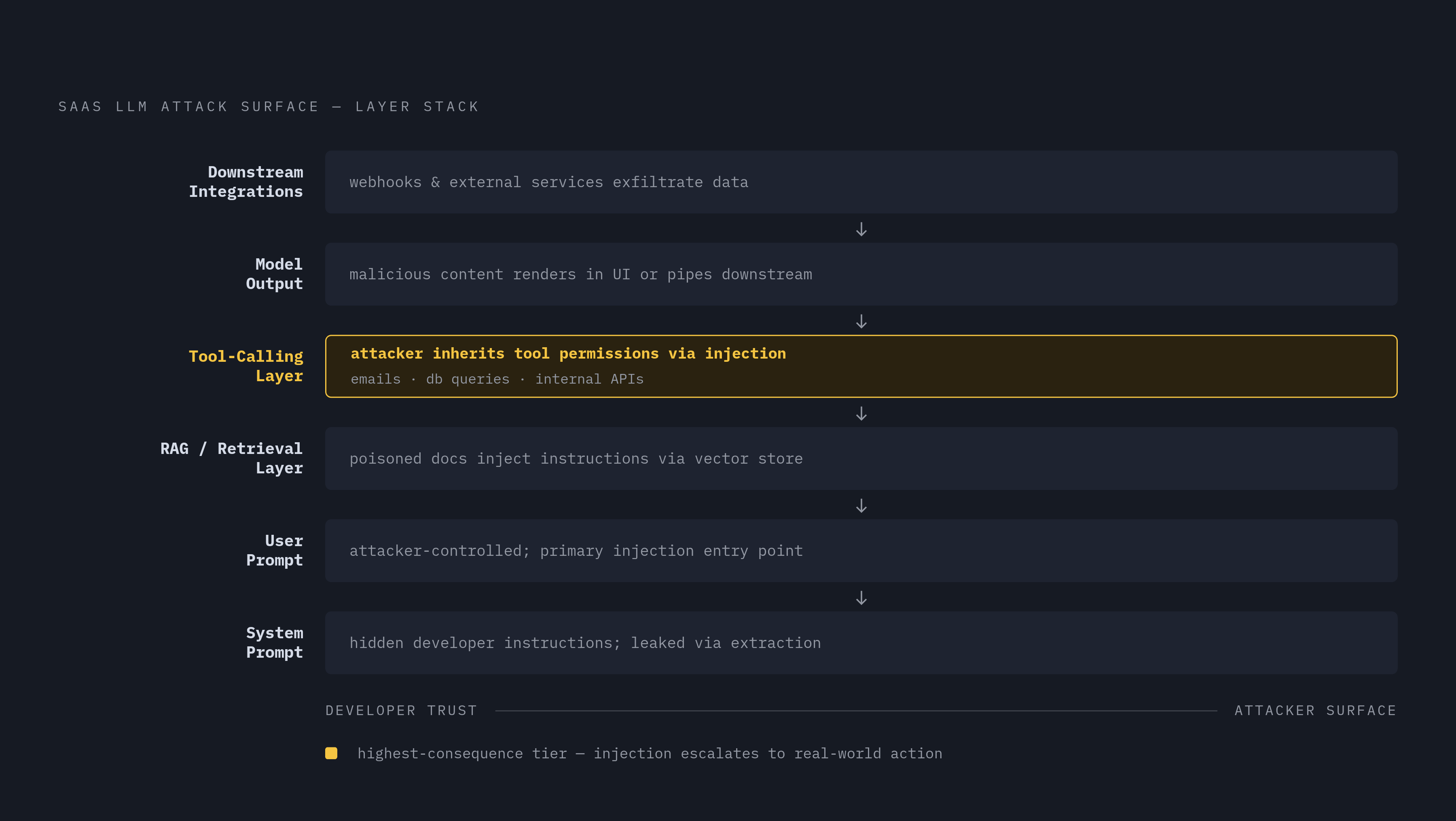Screen dimensions: 1456x821
Task: Click the yellow Tool-Calling Layer label
Action: 246,366
